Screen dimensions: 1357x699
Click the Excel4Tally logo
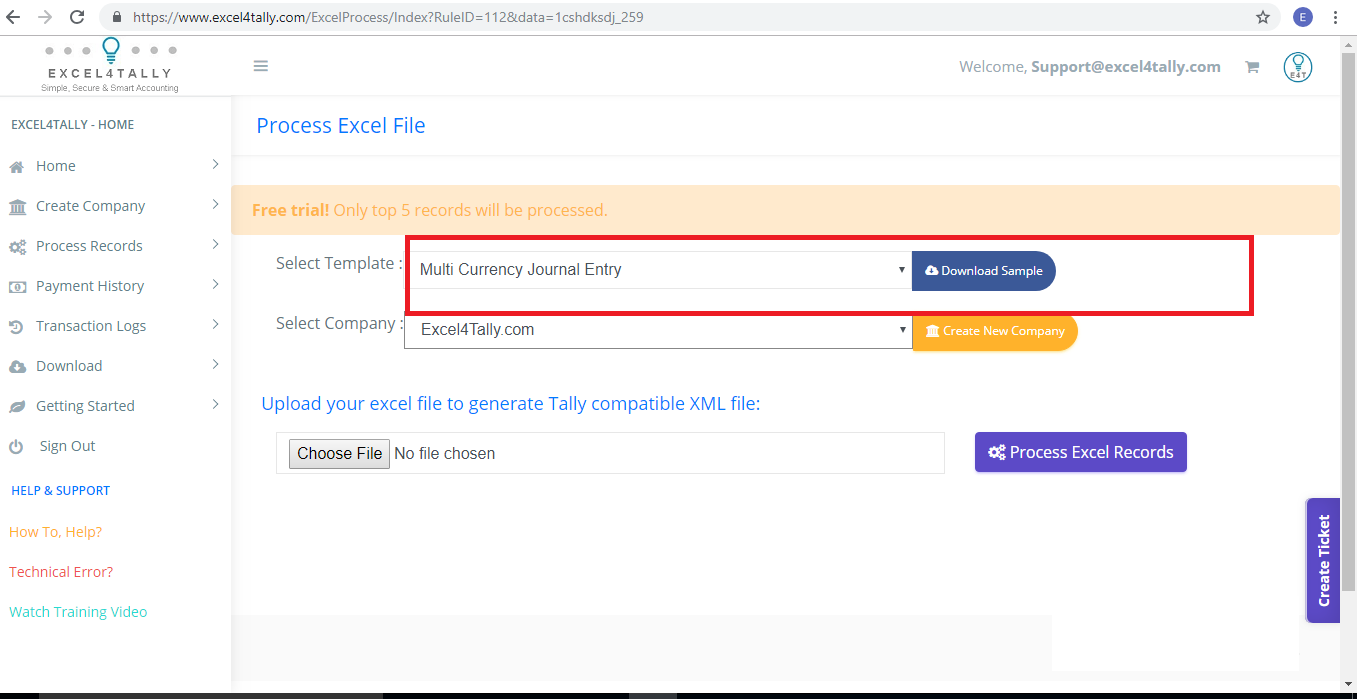(110, 66)
